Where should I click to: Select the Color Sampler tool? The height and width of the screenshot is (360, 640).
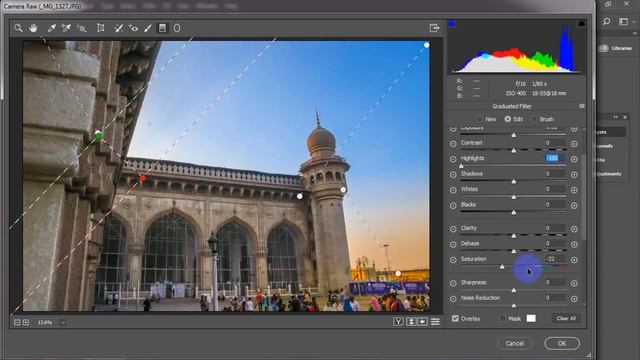[x=66, y=28]
